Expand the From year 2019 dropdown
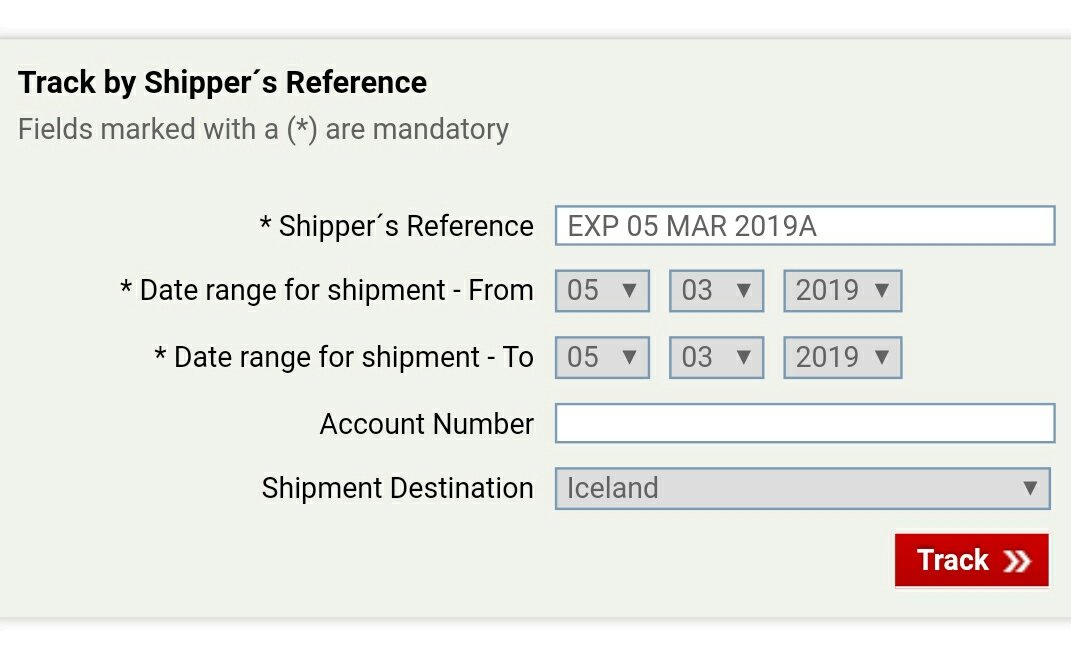This screenshot has width=1071, height=670. tap(842, 291)
